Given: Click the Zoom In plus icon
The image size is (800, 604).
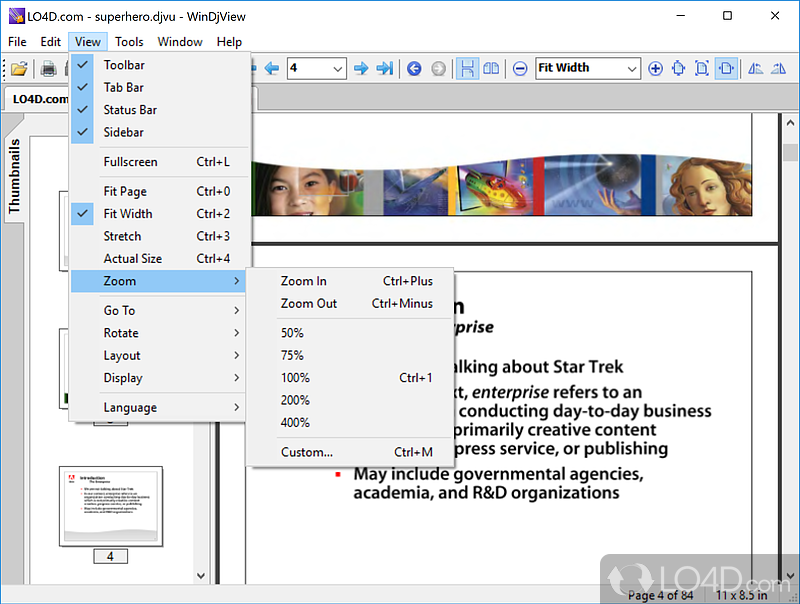Looking at the screenshot, I should click(655, 68).
